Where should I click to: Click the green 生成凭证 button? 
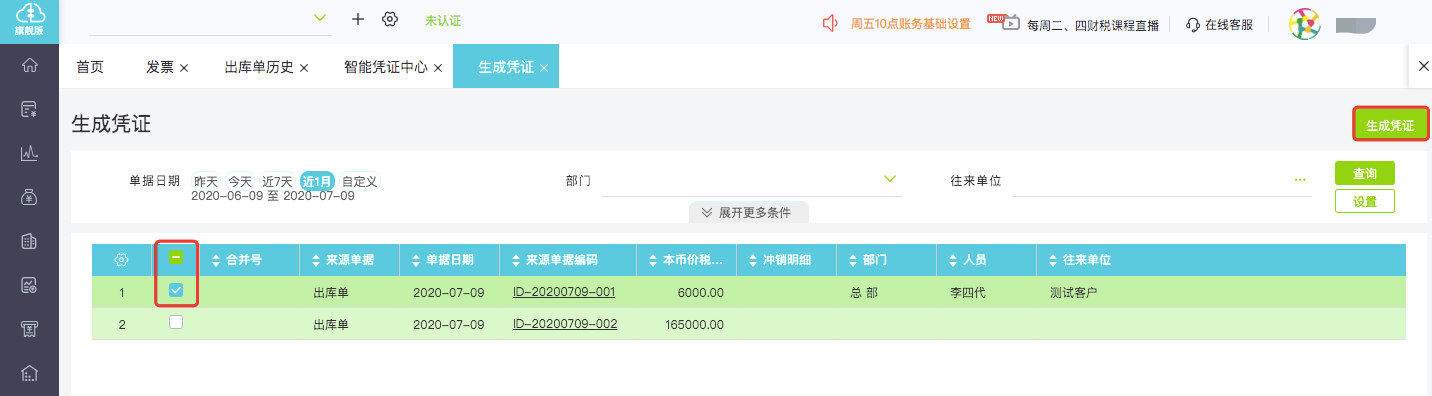[x=1390, y=125]
